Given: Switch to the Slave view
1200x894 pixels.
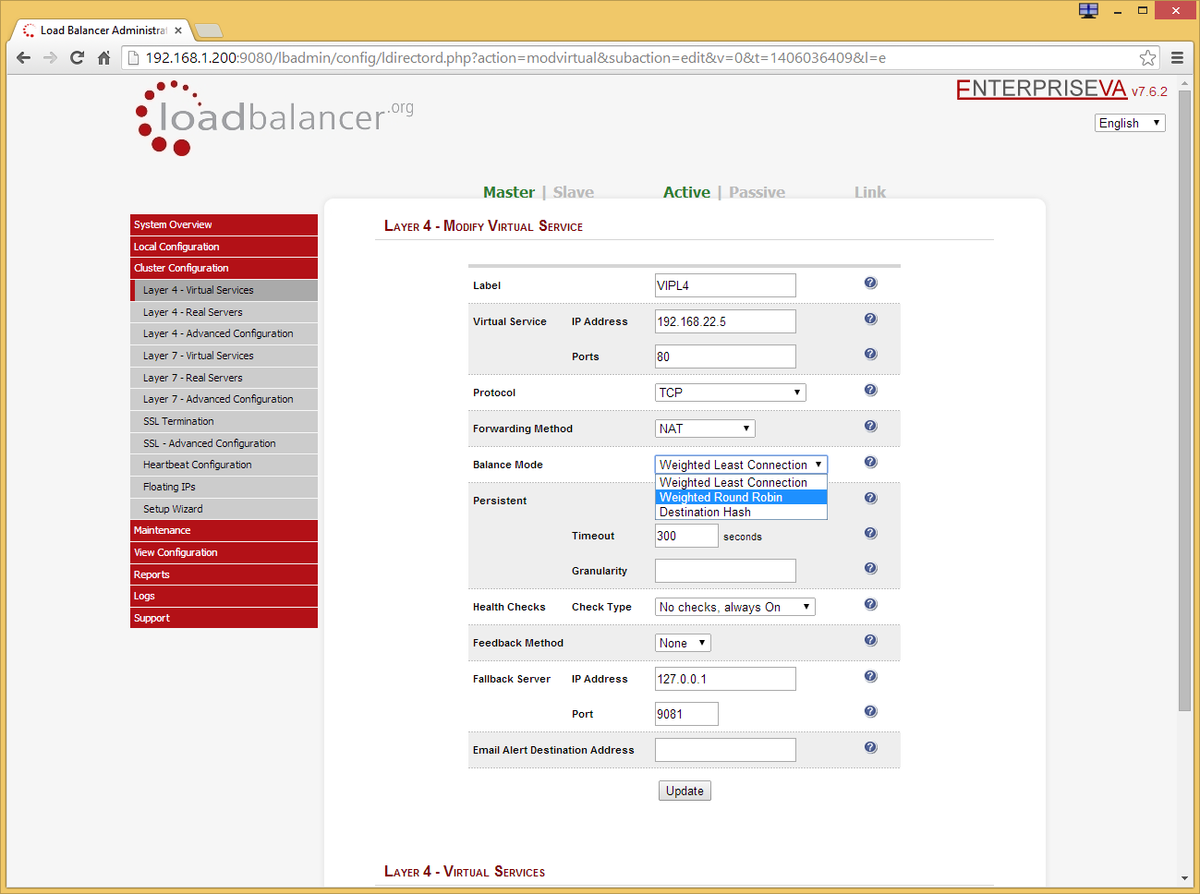Looking at the screenshot, I should (573, 192).
